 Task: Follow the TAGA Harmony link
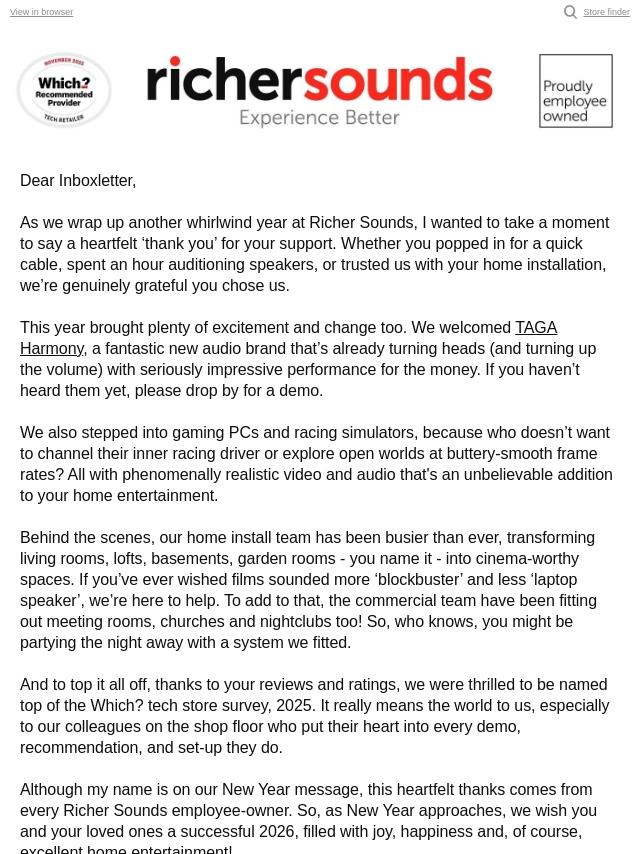(535, 327)
